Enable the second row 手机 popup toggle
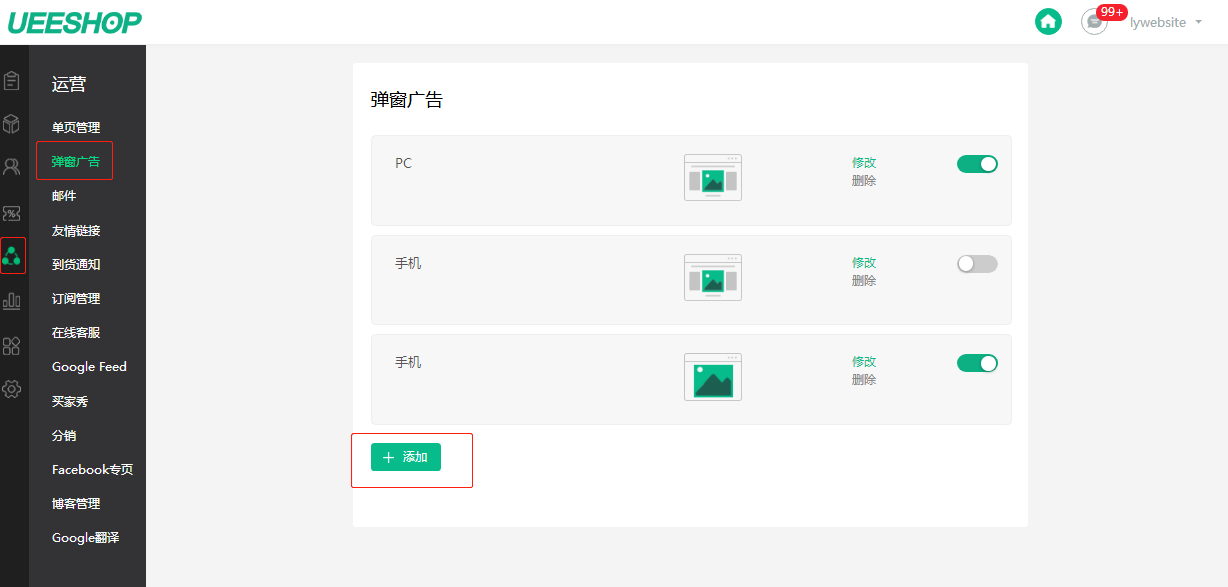The height and width of the screenshot is (587, 1228). pyautogui.click(x=977, y=264)
